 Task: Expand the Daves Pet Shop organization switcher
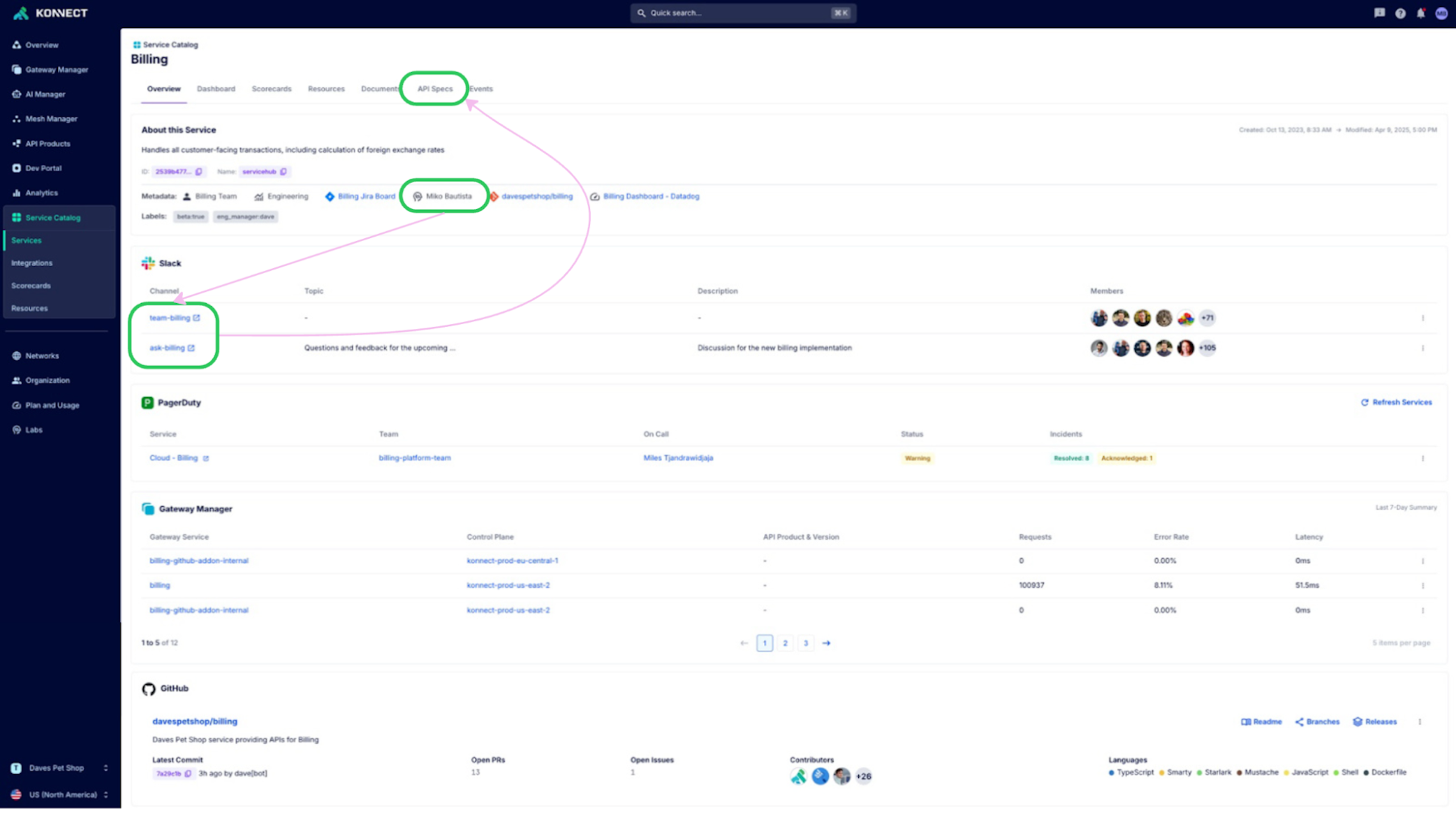point(106,767)
